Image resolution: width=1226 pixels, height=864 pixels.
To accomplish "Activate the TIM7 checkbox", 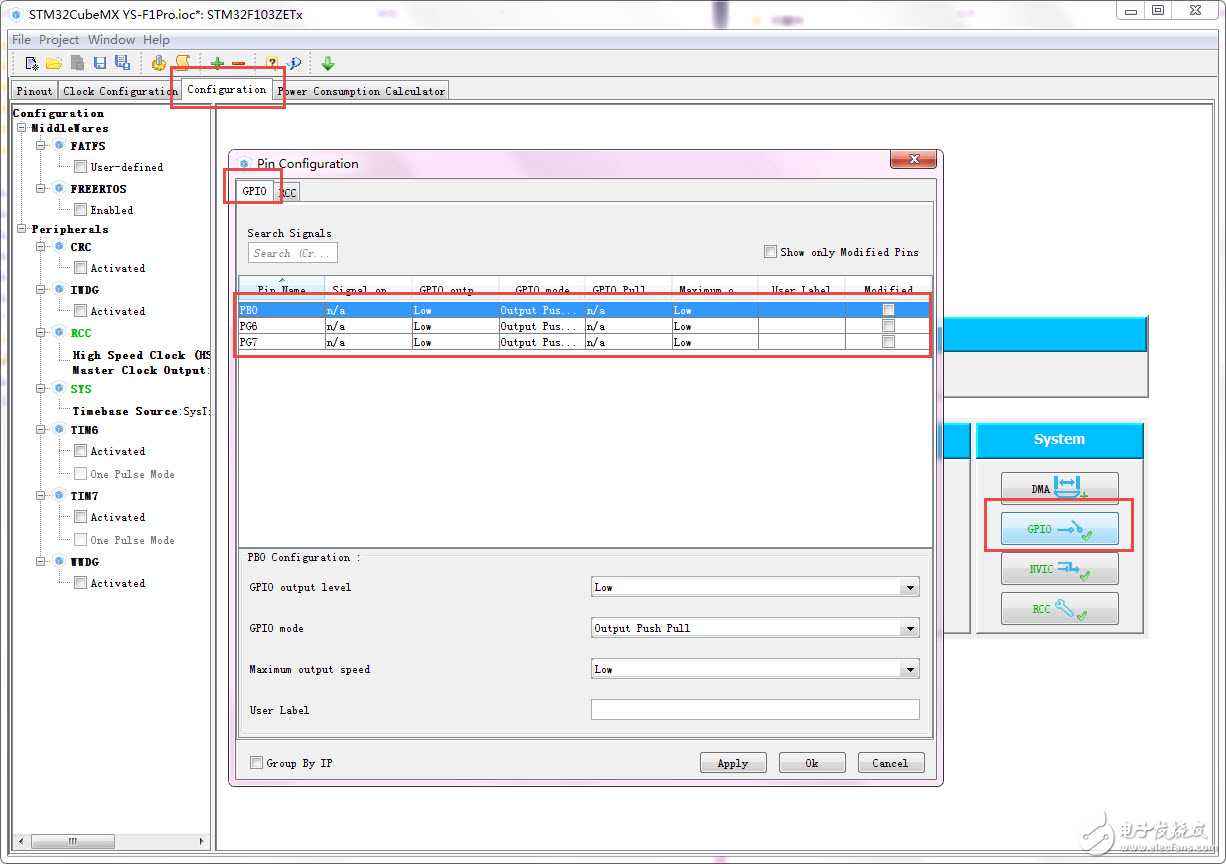I will click(80, 517).
